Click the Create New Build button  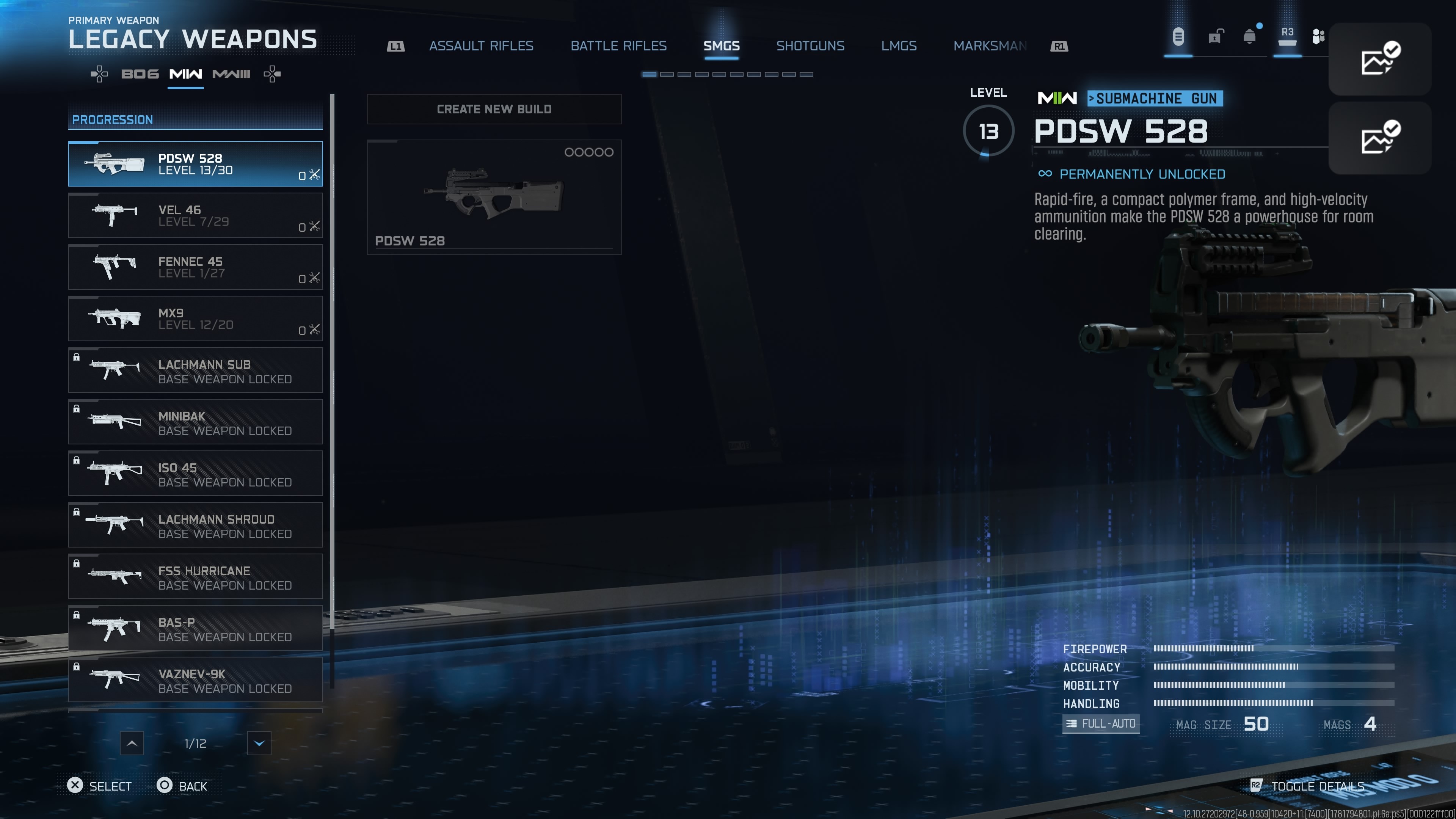coord(494,109)
